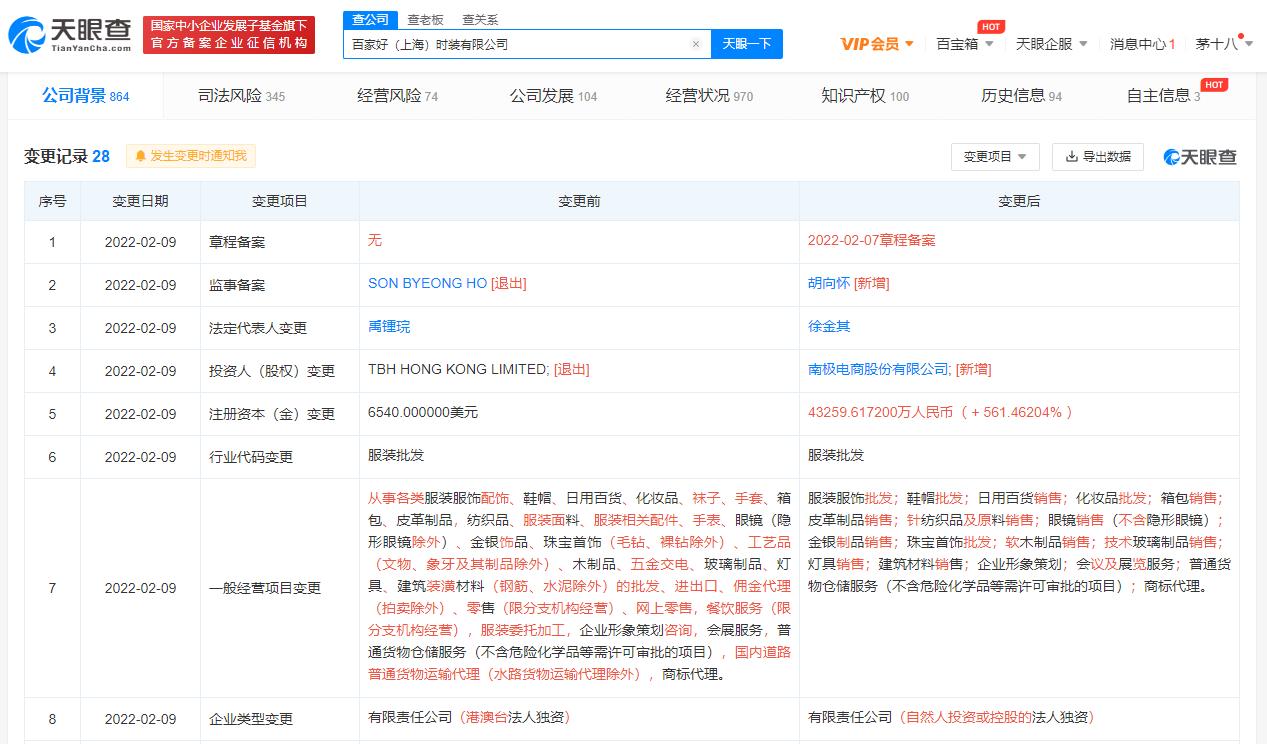
Task: Click the TianYanCha logo
Action: (70, 34)
